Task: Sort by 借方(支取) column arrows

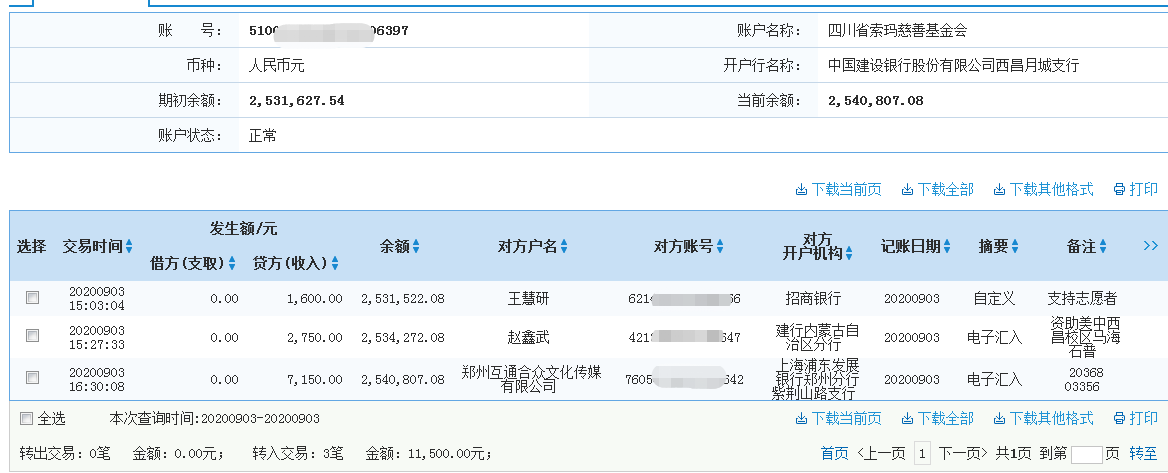Action: tap(232, 263)
